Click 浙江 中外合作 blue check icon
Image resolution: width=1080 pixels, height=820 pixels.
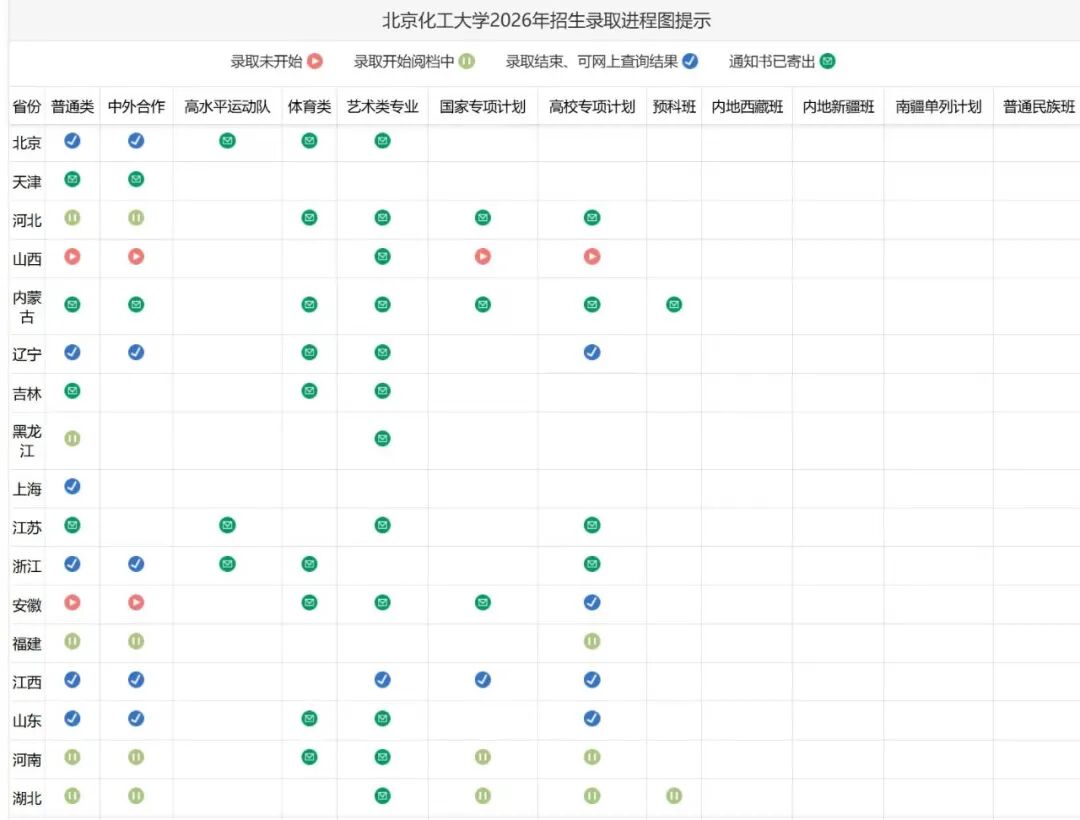pos(136,564)
